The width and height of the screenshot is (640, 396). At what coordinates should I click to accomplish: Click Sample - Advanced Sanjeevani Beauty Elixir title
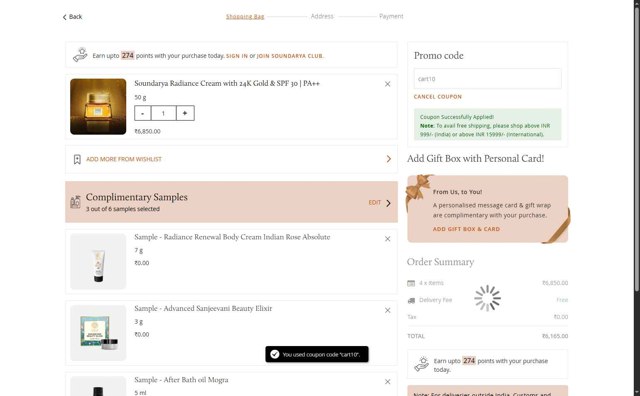click(x=203, y=308)
